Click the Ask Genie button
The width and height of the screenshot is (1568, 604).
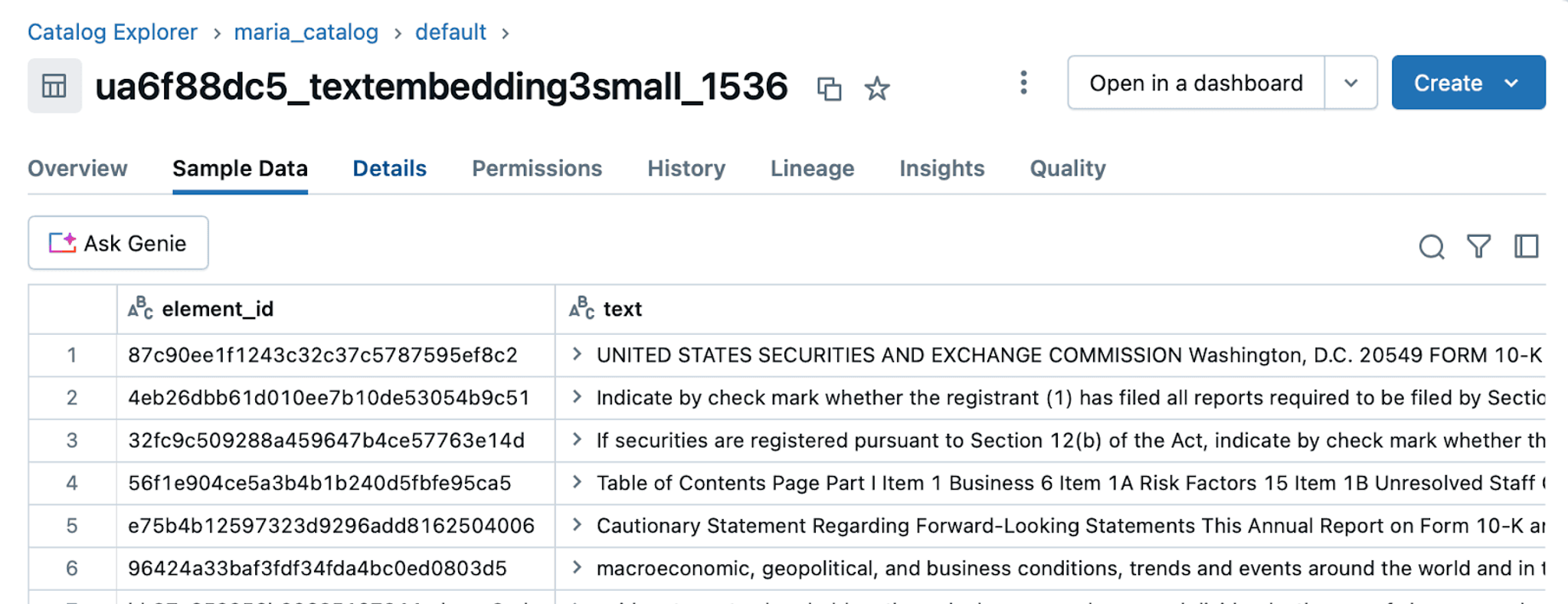pyautogui.click(x=118, y=243)
